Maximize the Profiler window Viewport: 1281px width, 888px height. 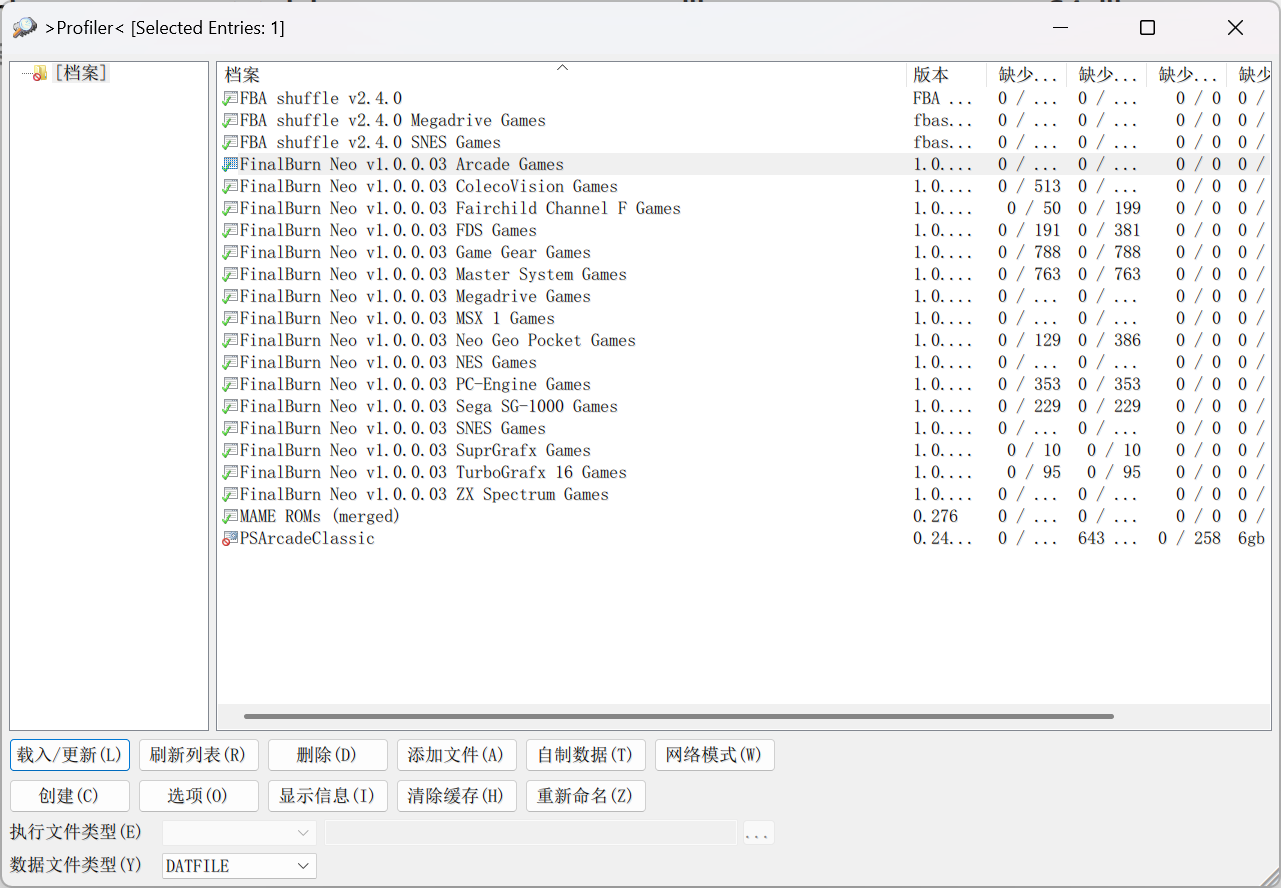click(x=1148, y=28)
